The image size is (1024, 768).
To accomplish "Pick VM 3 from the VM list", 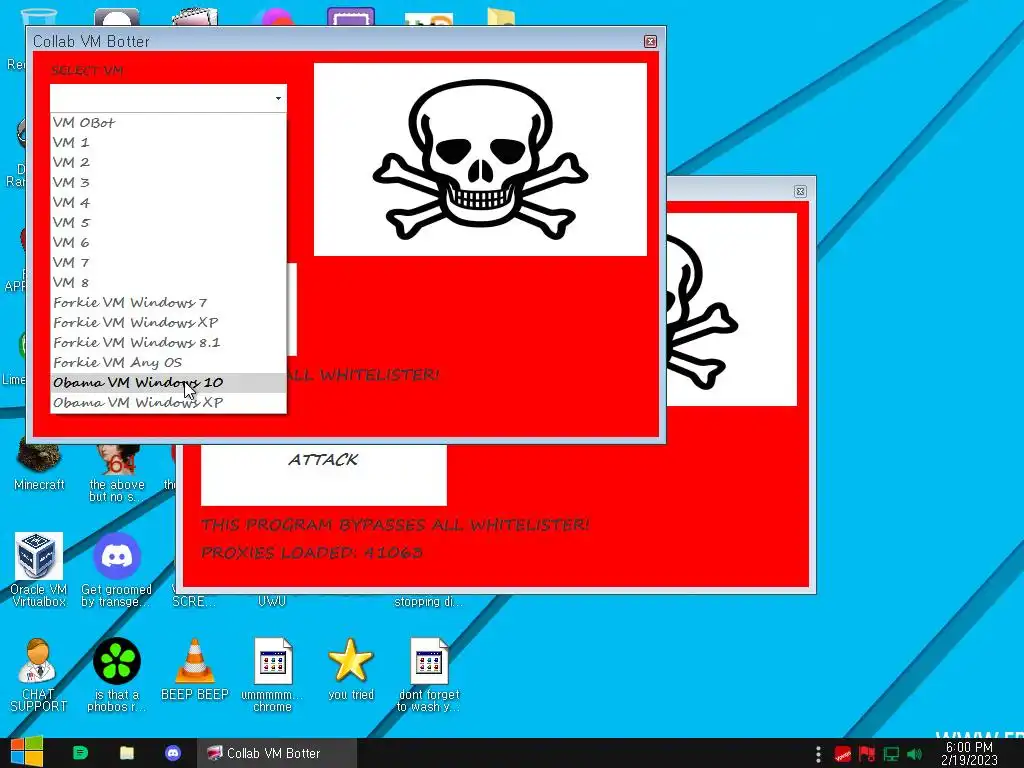I will tap(168, 182).
